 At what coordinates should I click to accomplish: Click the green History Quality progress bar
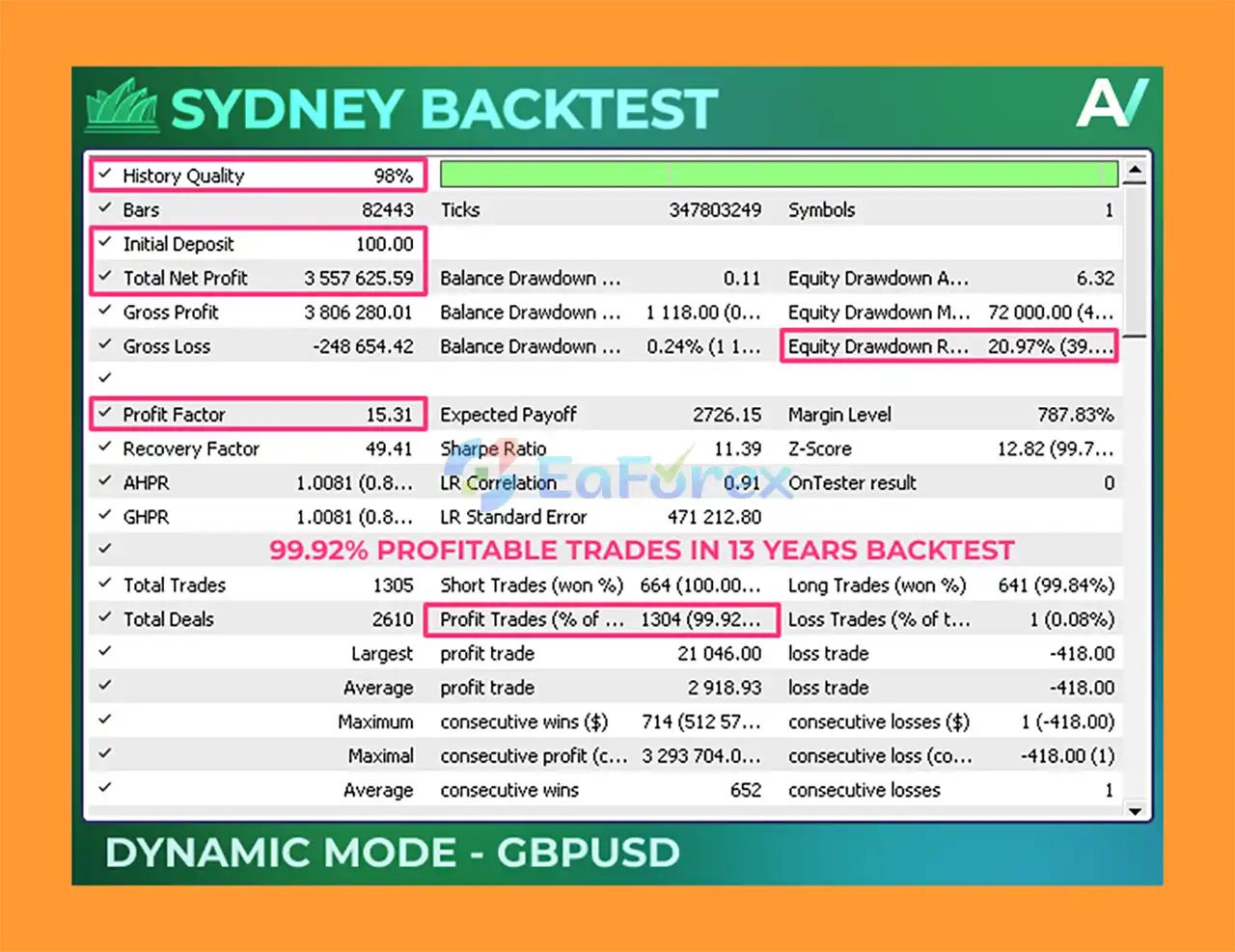778,175
